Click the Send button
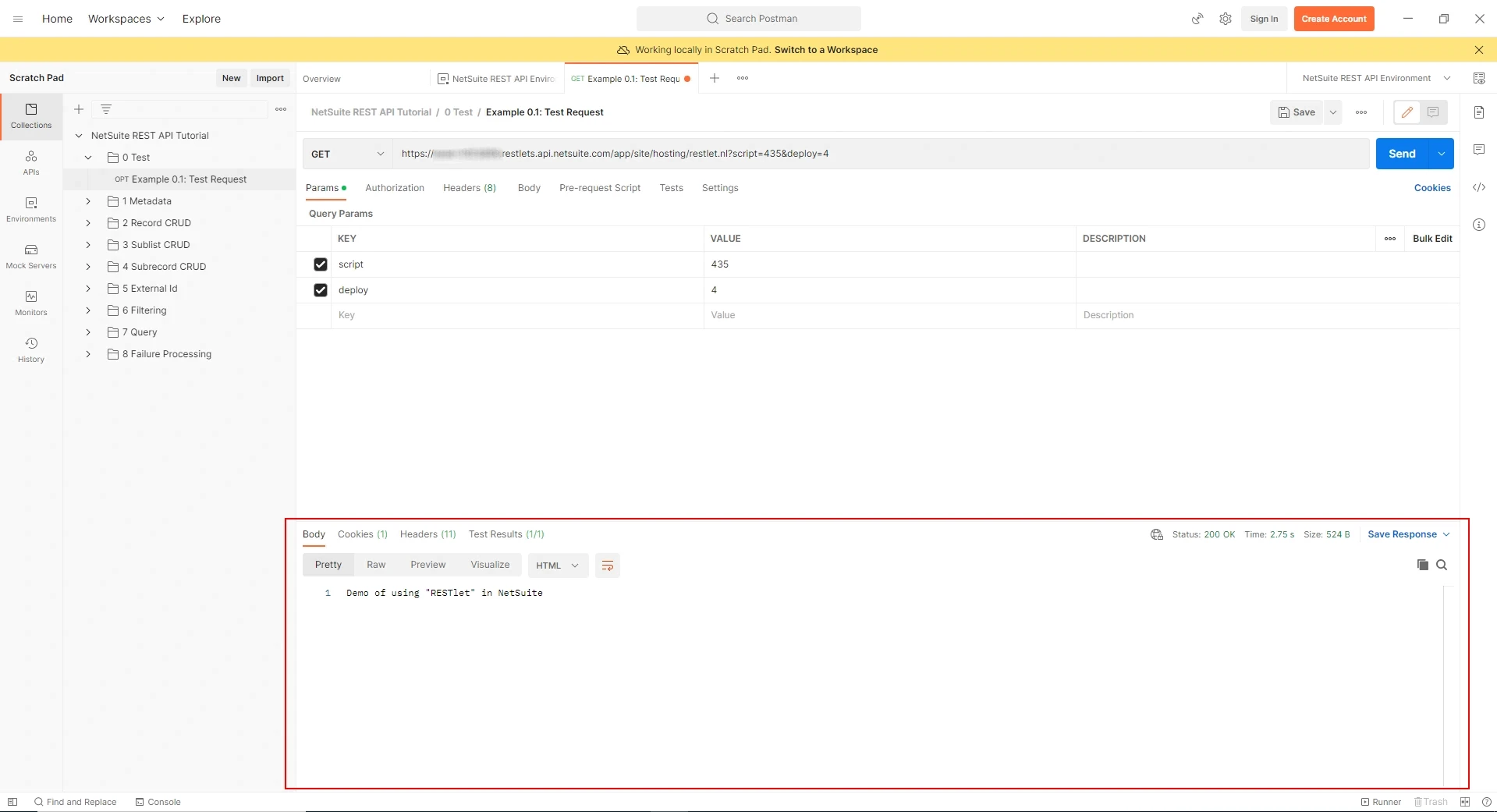Screen dimensions: 1497x812 [x=1402, y=154]
